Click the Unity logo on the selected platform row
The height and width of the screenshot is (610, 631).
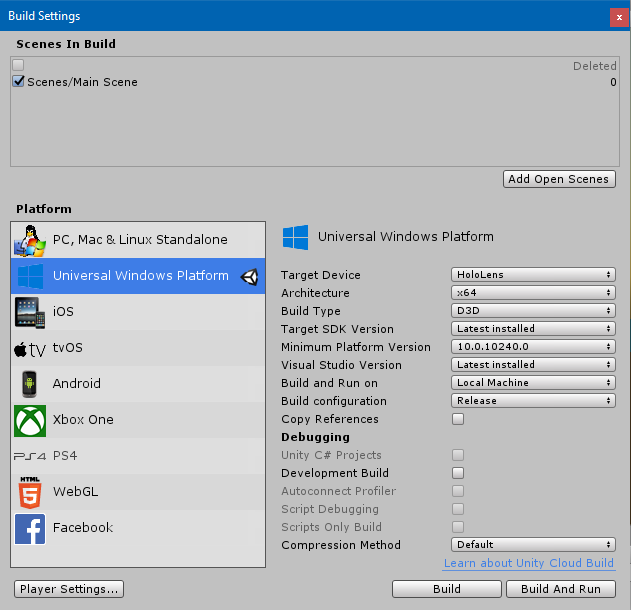(x=250, y=276)
